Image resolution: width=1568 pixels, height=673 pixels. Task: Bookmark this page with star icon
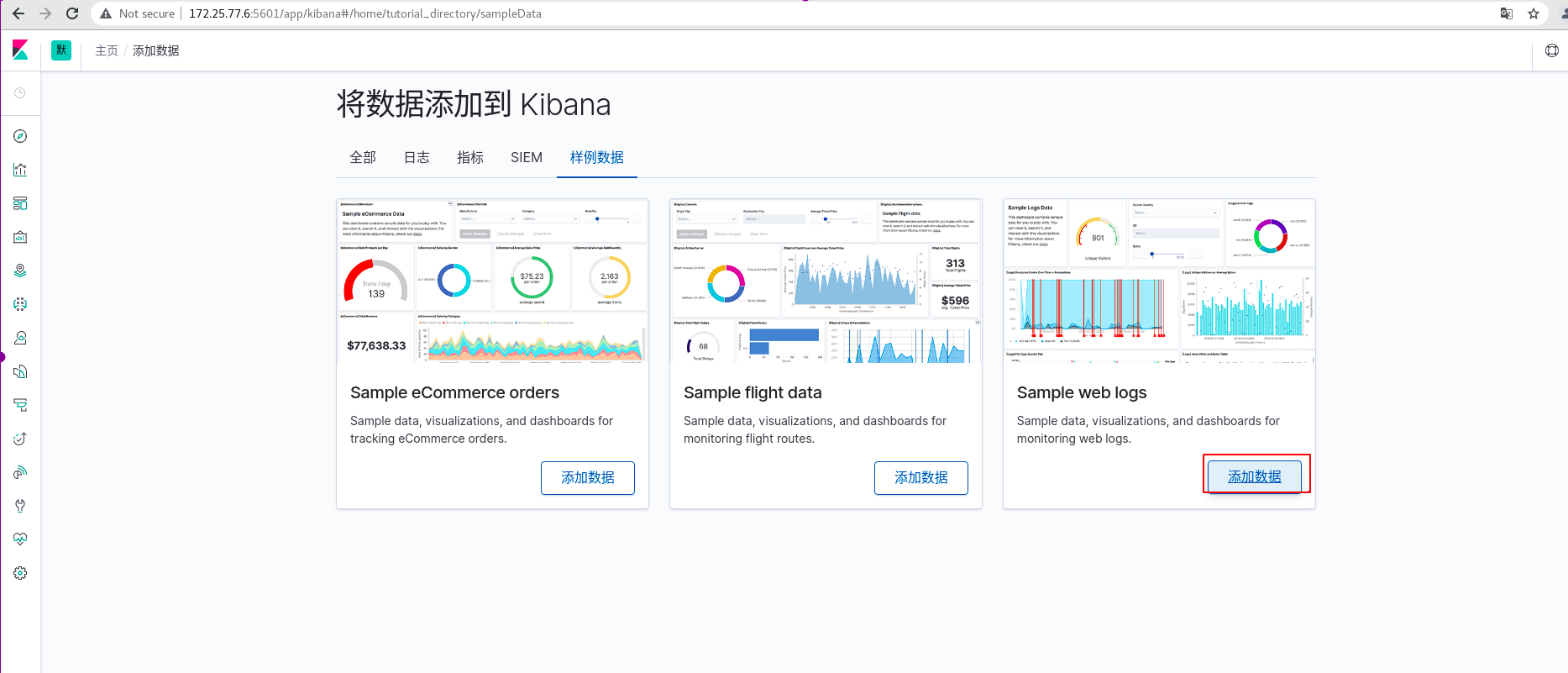point(1534,13)
